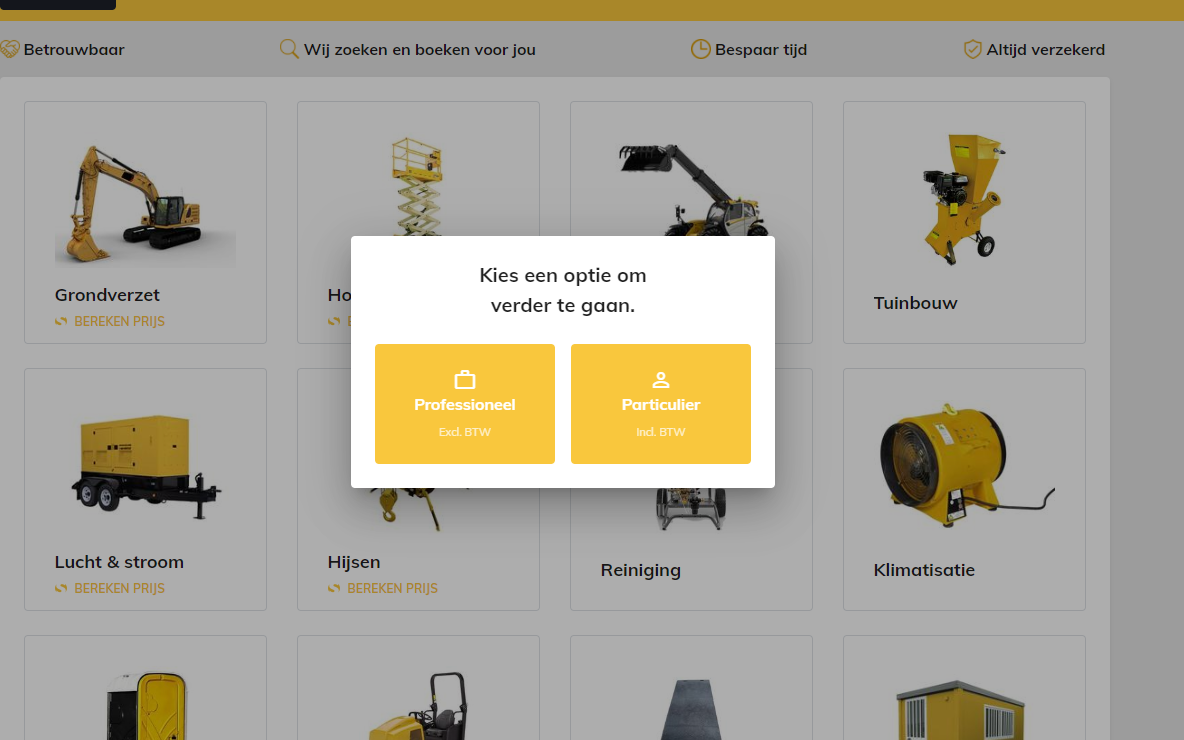The height and width of the screenshot is (740, 1184).
Task: Open the yellow container unit thumbnail
Action: tap(960, 710)
